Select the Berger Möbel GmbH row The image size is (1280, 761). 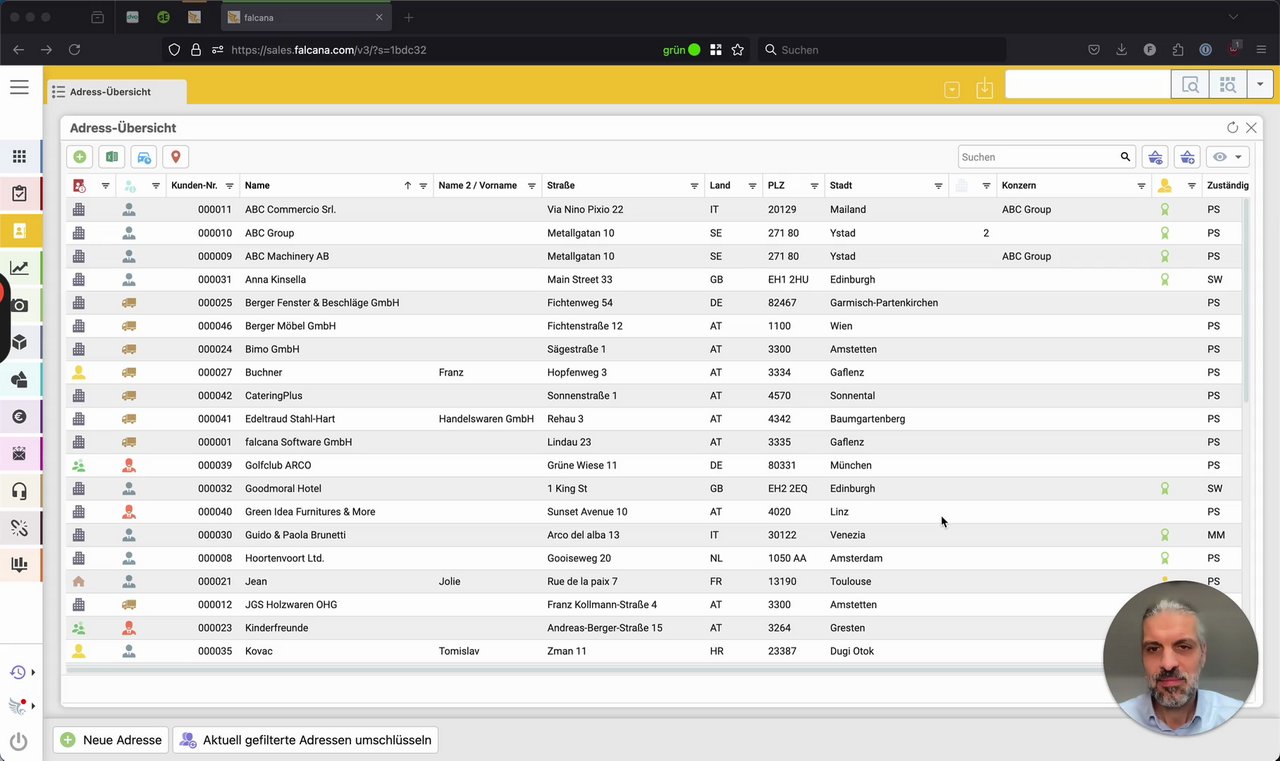(654, 326)
